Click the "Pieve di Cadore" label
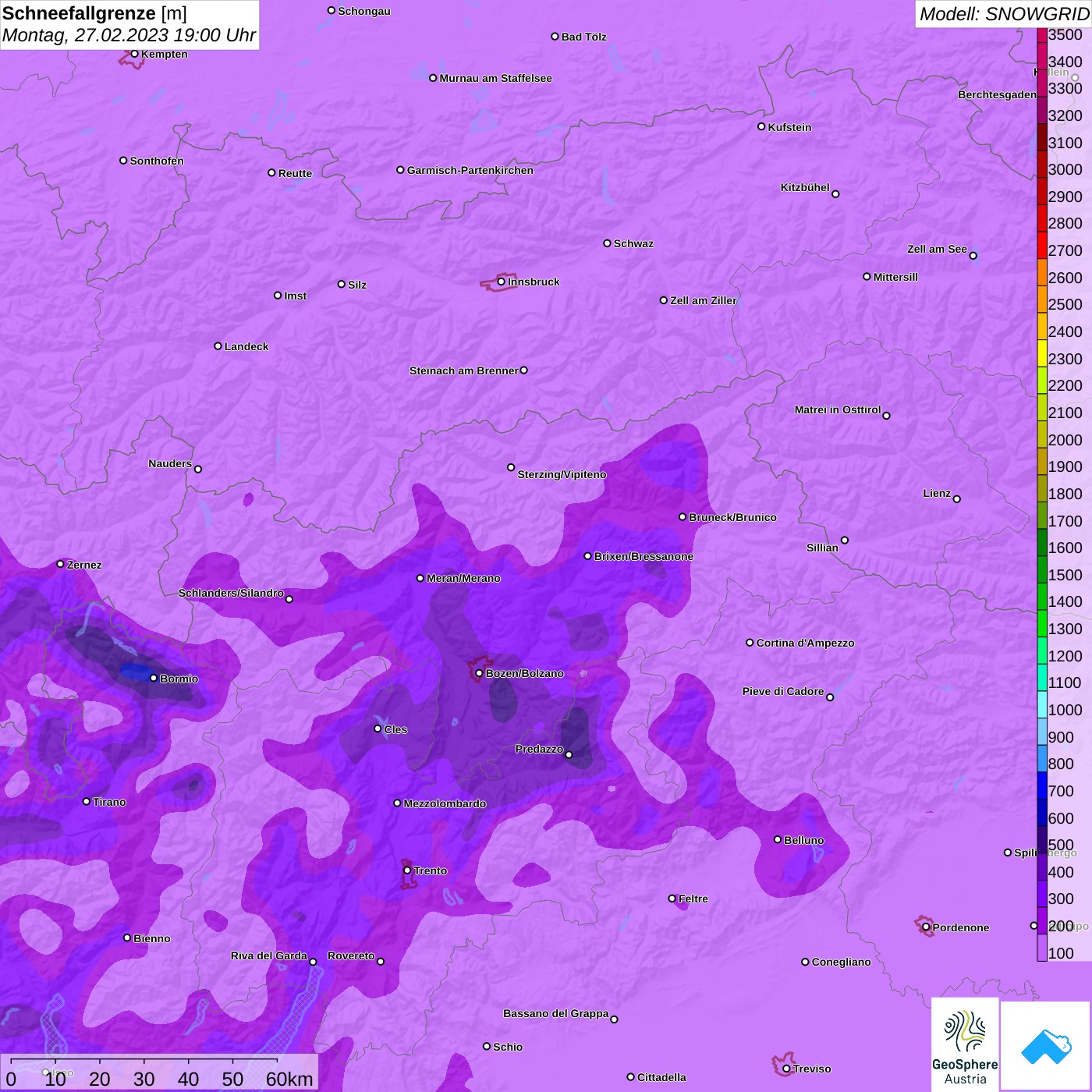This screenshot has height=1092, width=1092. click(783, 691)
